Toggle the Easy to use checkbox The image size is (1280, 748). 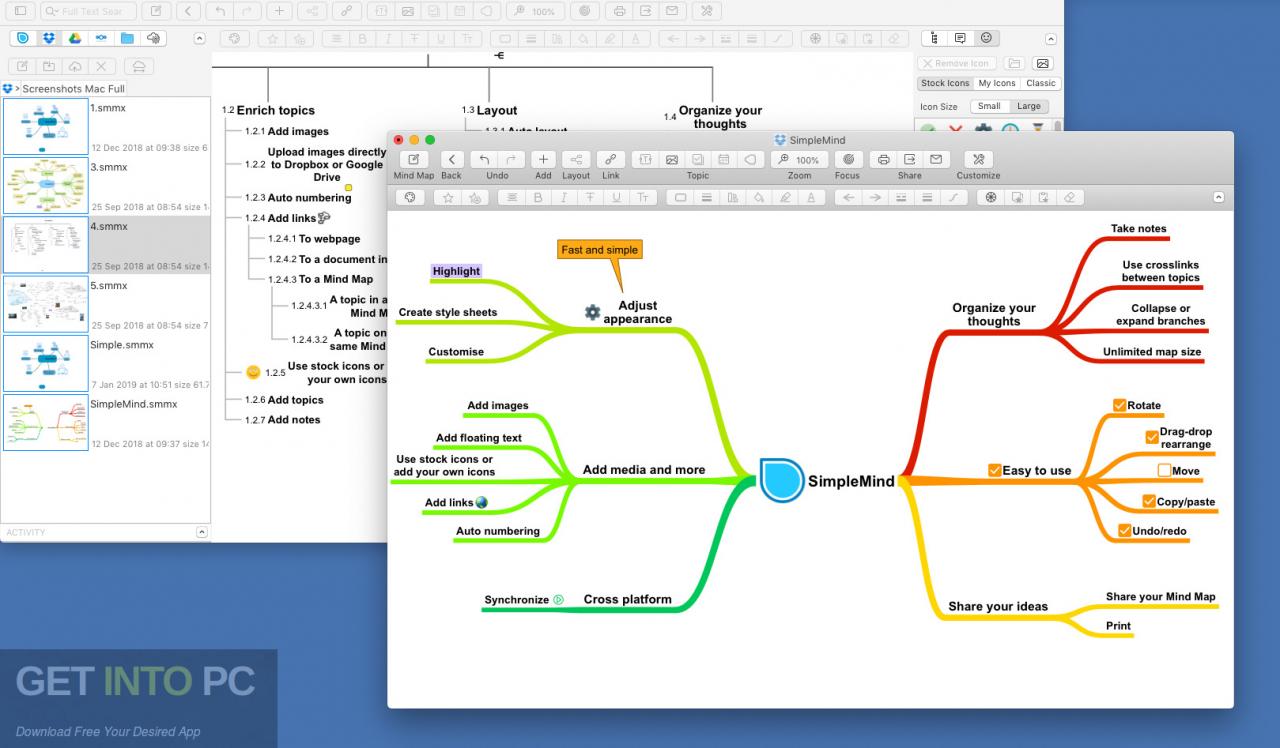994,470
